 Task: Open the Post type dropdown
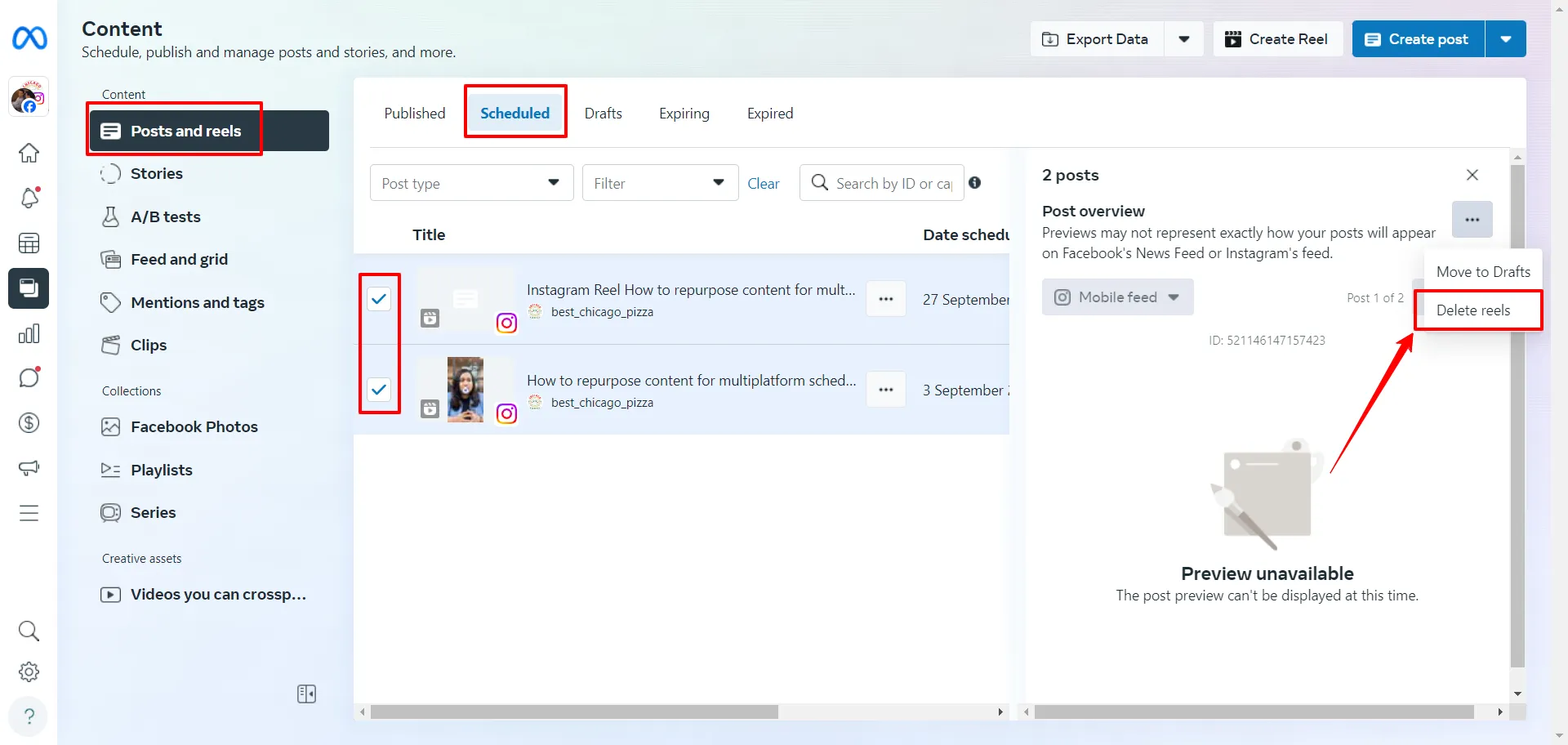[471, 183]
